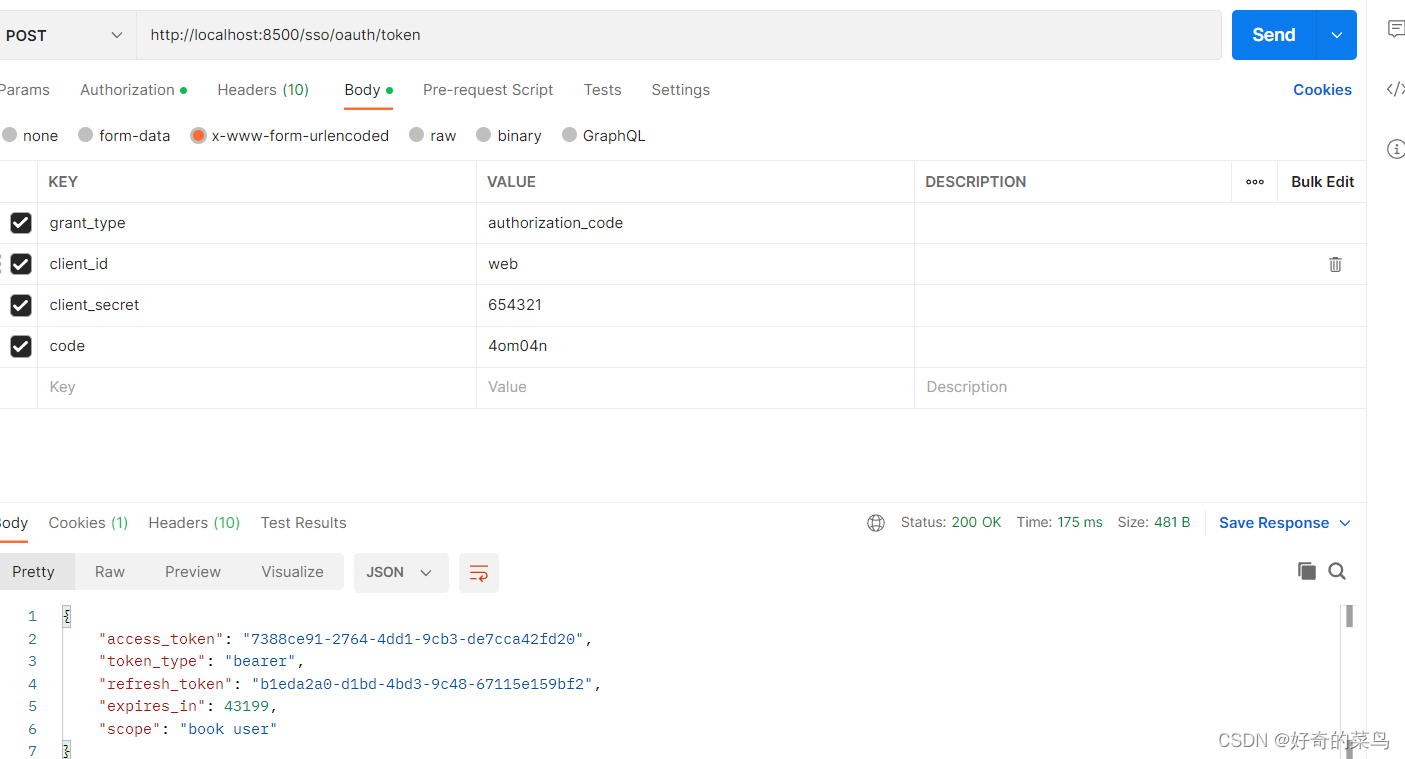Delete the client_id row using the trash icon
The height and width of the screenshot is (759, 1405).
[1335, 264]
